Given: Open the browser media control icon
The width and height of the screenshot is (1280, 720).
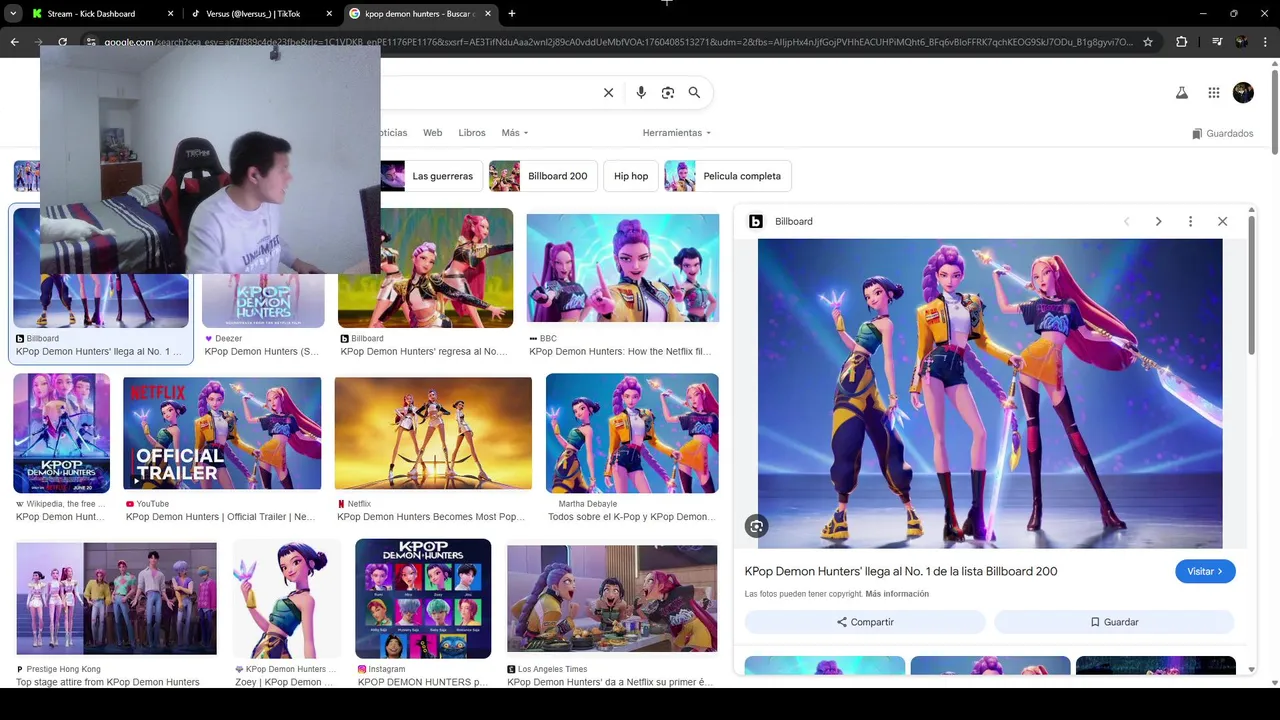Looking at the screenshot, I should [1217, 42].
